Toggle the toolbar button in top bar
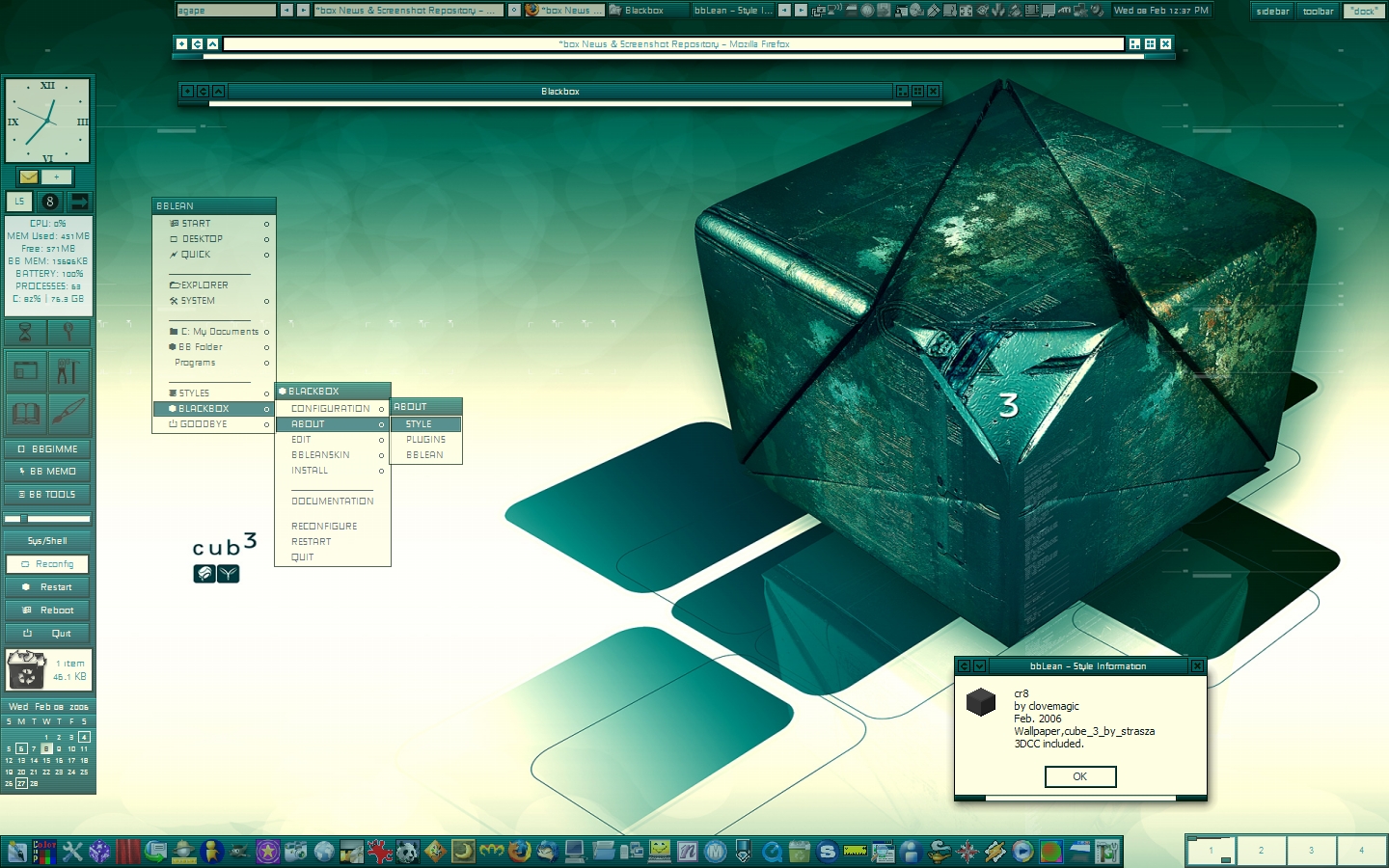The image size is (1389, 868). pos(1319,11)
